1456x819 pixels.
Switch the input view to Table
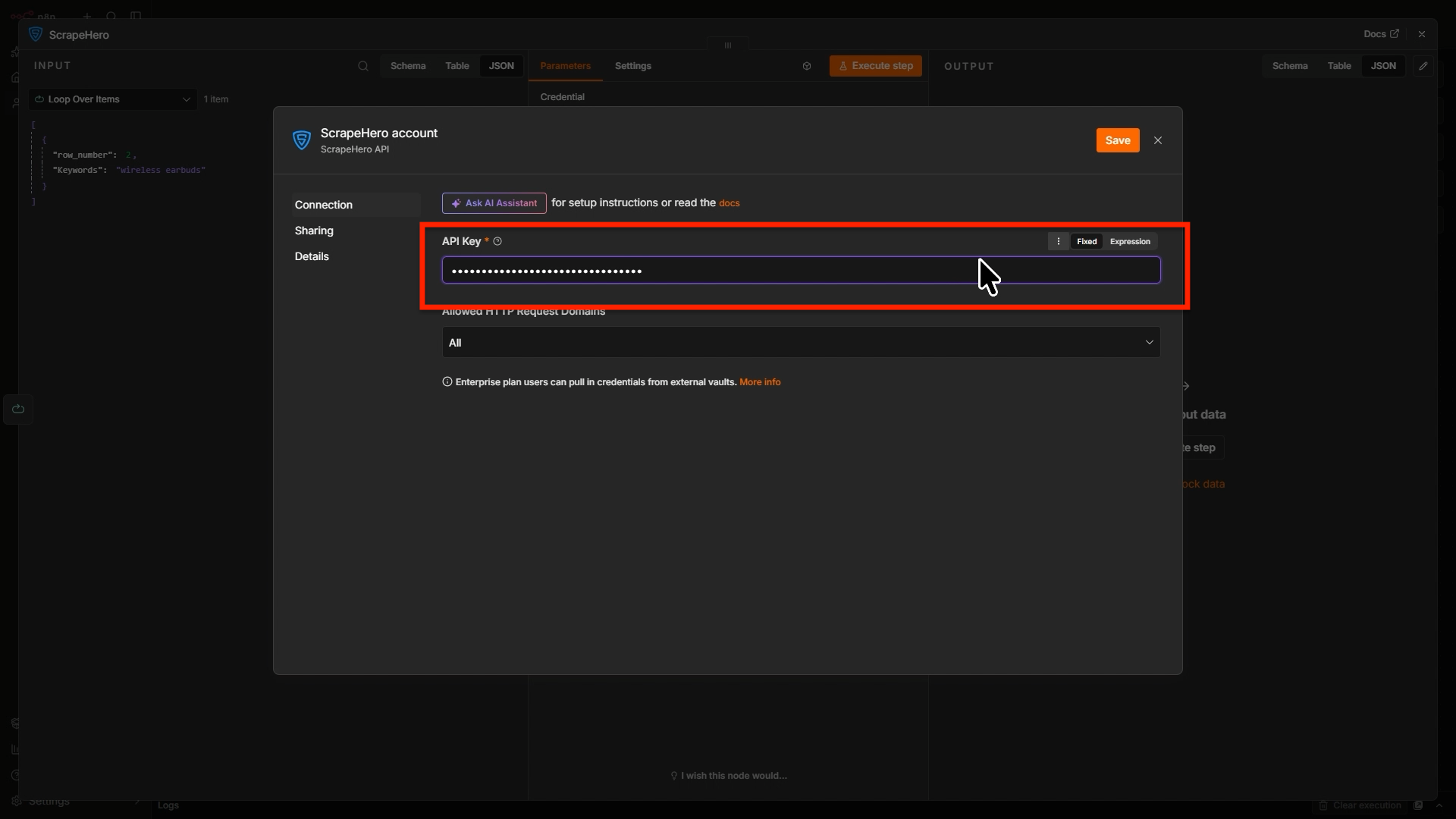click(x=457, y=66)
